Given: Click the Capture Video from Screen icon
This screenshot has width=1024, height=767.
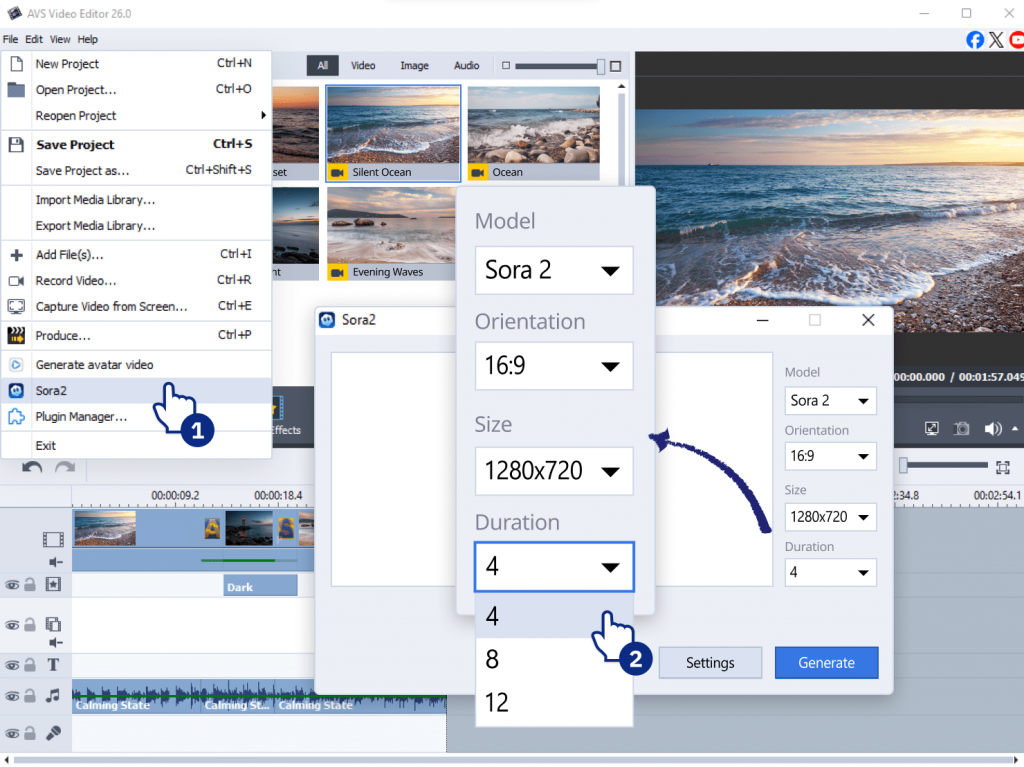Looking at the screenshot, I should point(16,306).
